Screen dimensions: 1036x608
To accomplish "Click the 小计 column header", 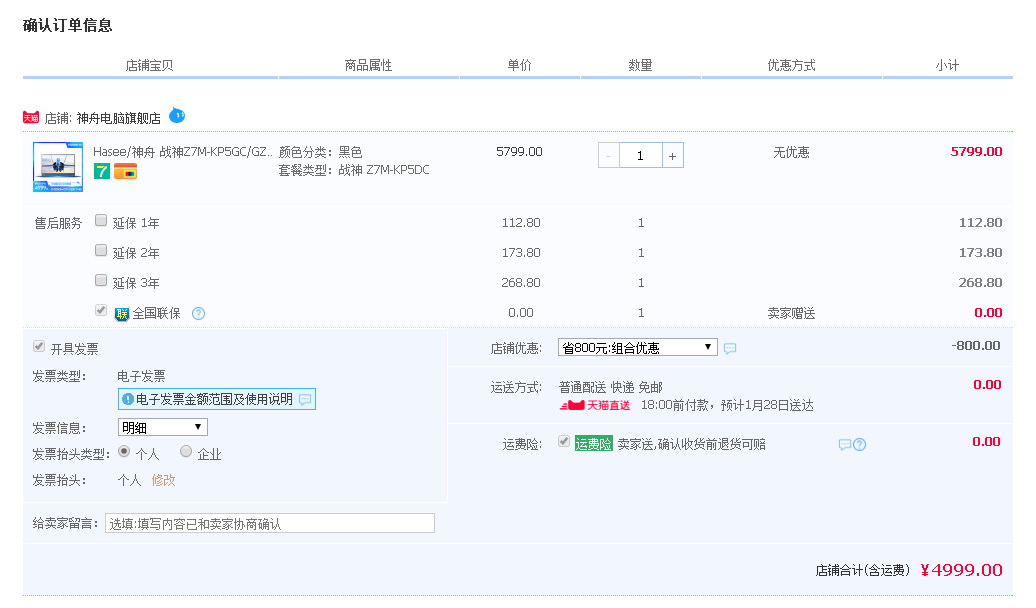I will pos(947,65).
